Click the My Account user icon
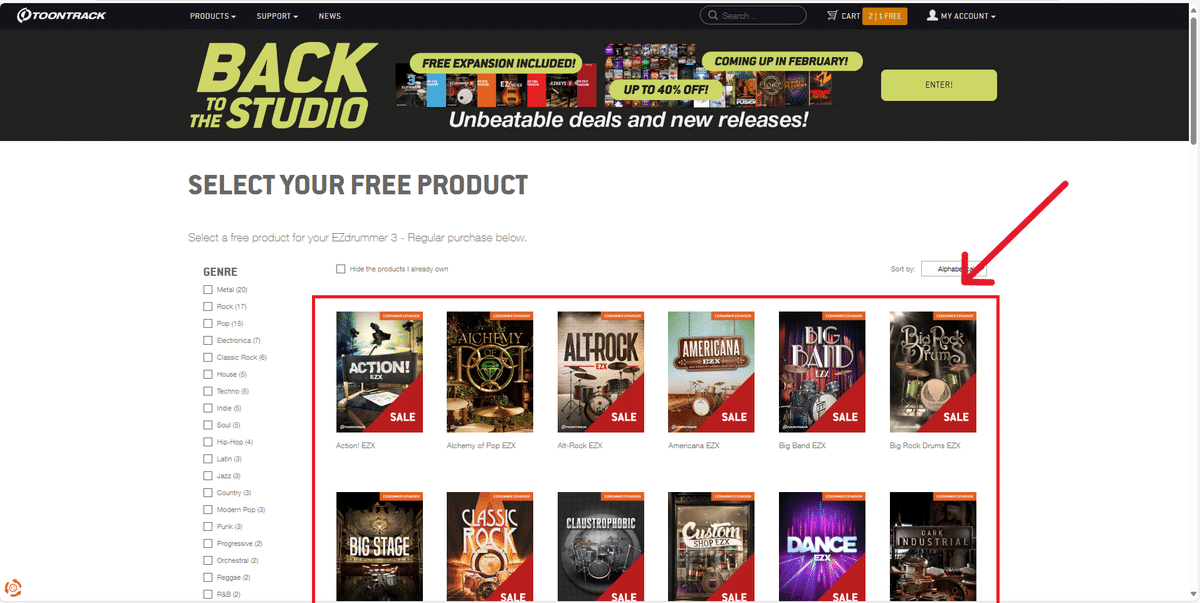The image size is (1200, 603). point(932,16)
